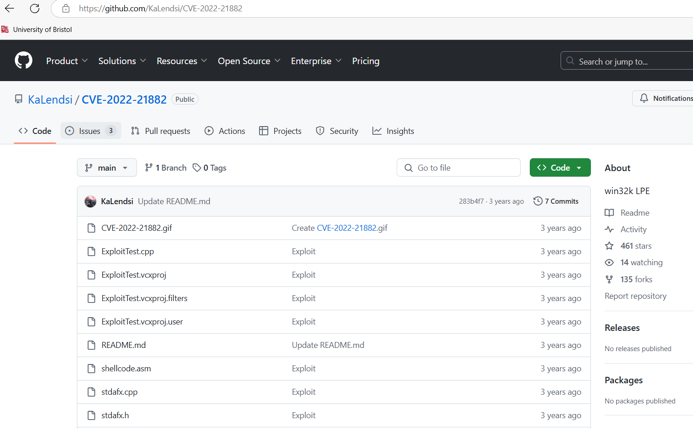The height and width of the screenshot is (429, 693).
Task: Switch to the Issues tab
Action: coord(91,131)
